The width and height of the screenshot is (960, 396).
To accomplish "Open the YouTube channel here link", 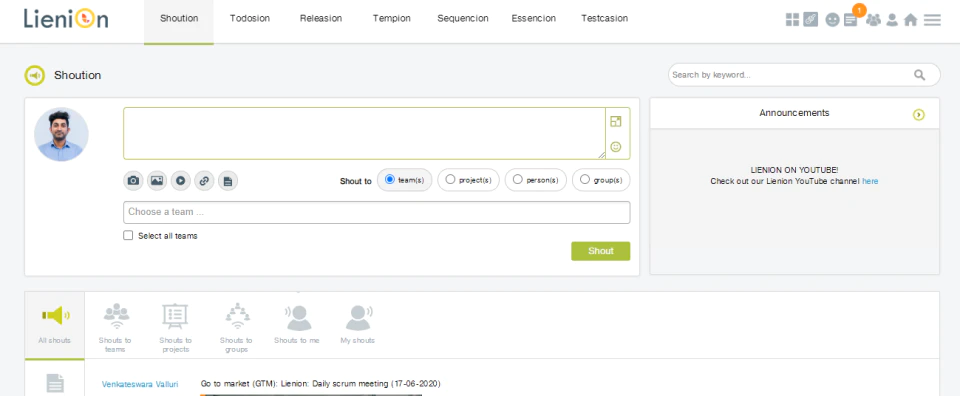I will pyautogui.click(x=870, y=181).
